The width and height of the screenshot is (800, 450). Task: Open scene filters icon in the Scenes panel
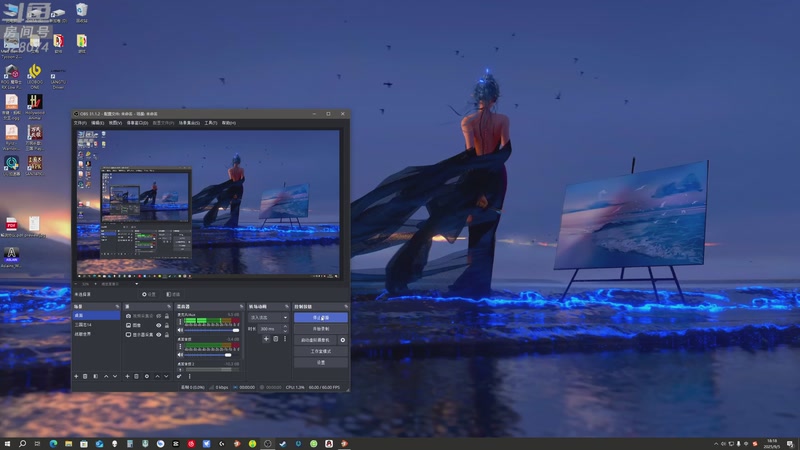95,377
